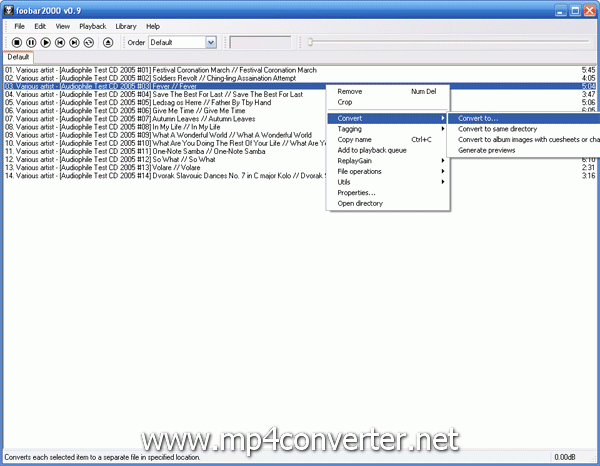This screenshot has width=600, height=466.
Task: Select track 'Autumn Leaves' in playlist
Action: 200,118
